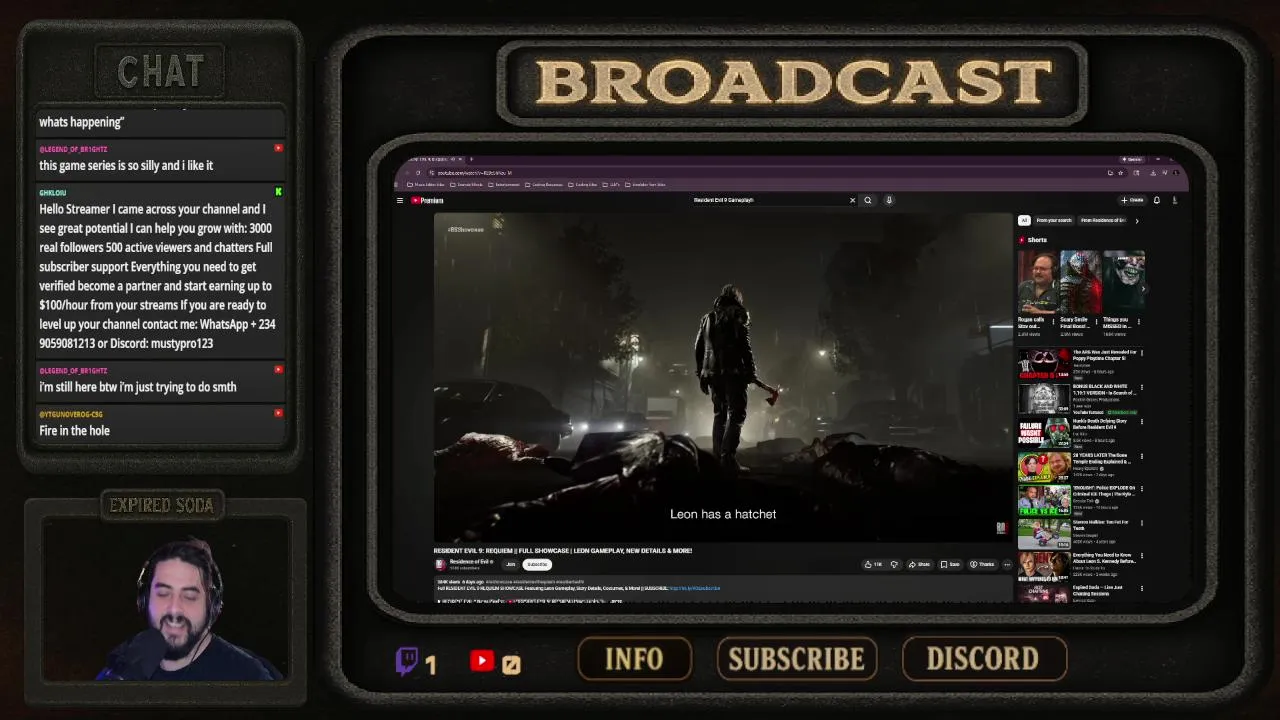Select the All filter chip
This screenshot has width=1280, height=720.
pyautogui.click(x=1024, y=220)
